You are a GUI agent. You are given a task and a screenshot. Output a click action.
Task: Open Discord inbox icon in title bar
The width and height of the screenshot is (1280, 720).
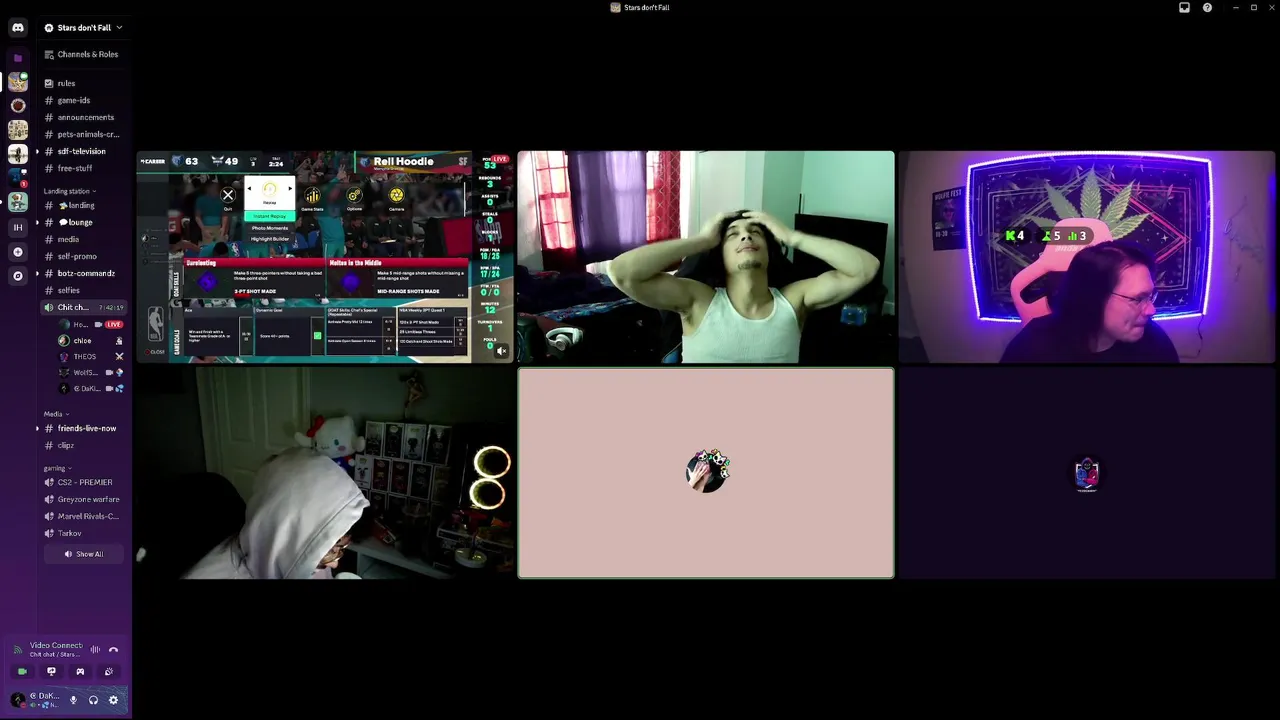pos(1184,7)
